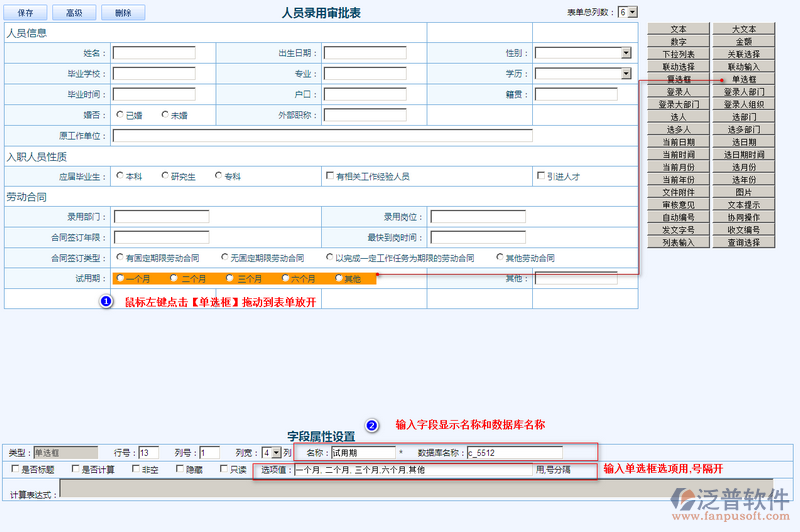Tick the 有相关工作经验人员 checkbox
The height and width of the screenshot is (532, 800).
point(329,176)
